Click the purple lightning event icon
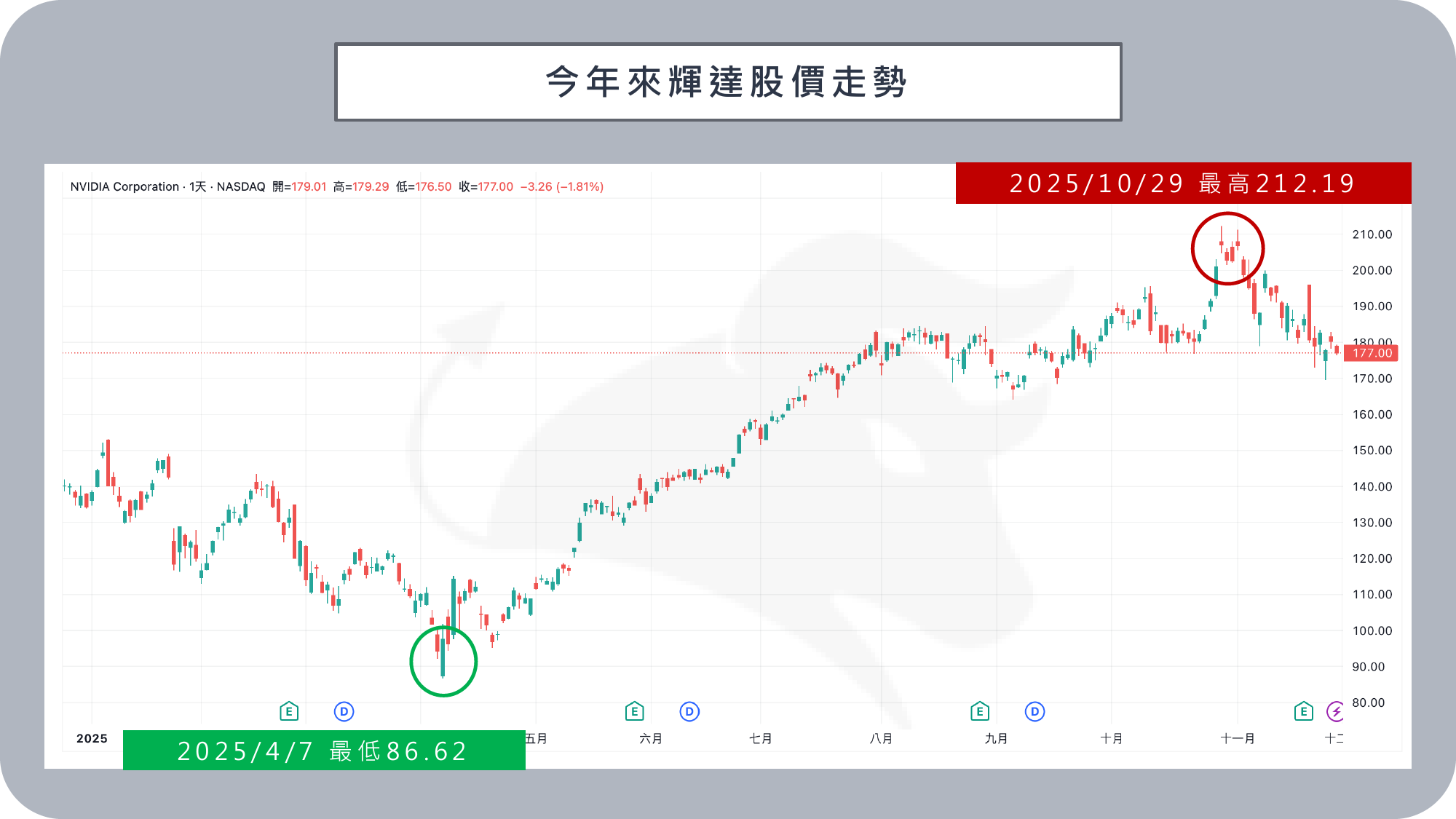 (1335, 711)
